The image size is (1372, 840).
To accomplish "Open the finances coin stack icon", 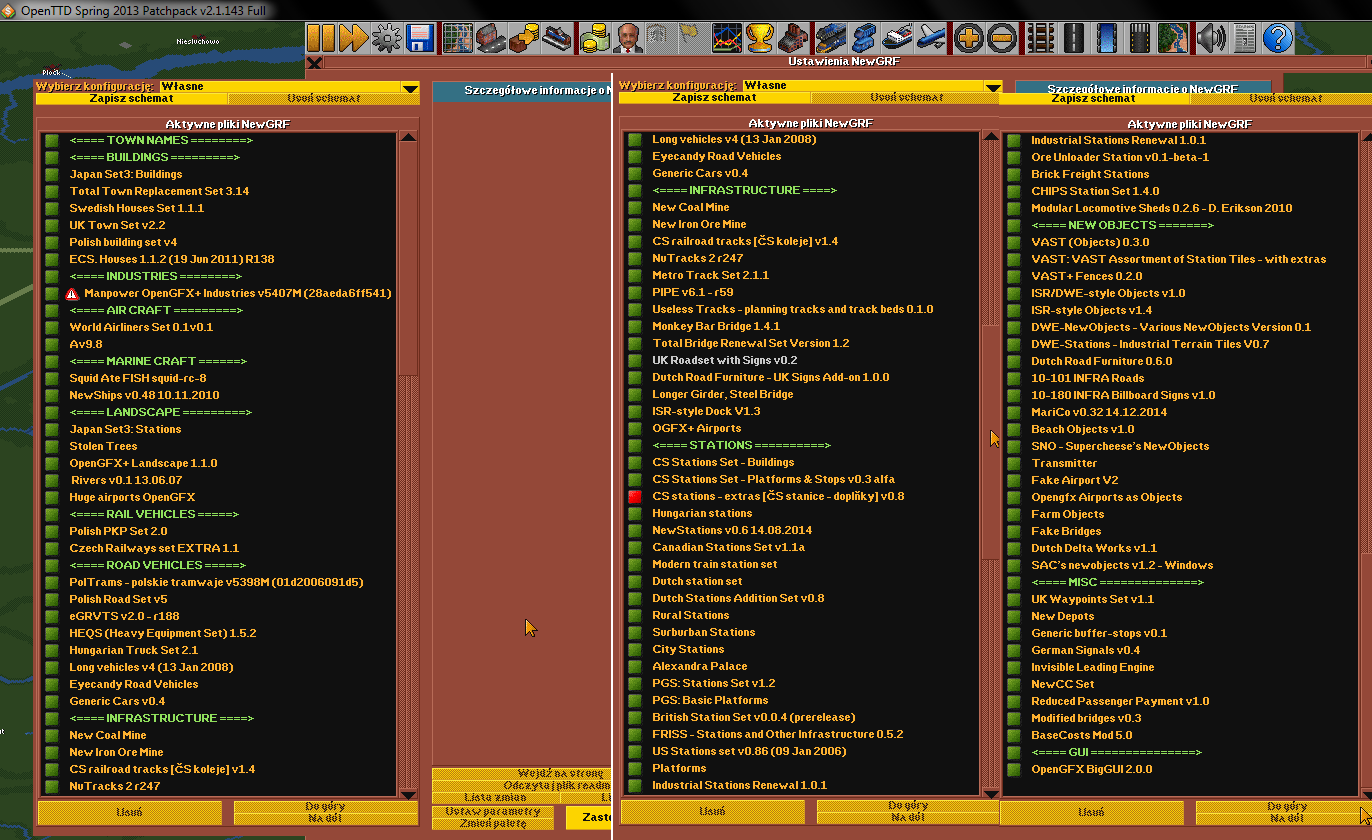I will tap(595, 39).
